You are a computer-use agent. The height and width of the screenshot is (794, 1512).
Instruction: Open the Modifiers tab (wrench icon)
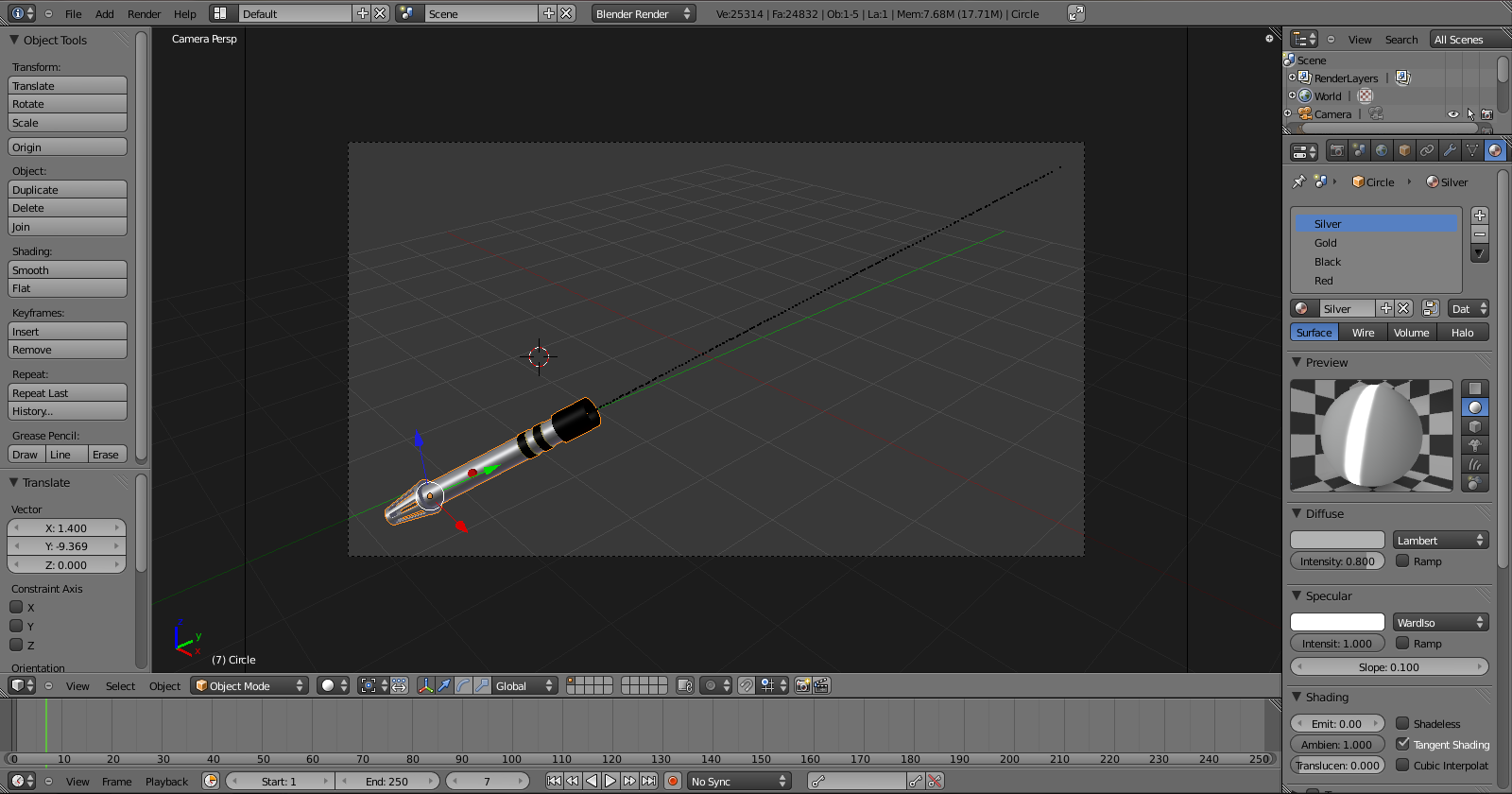pyautogui.click(x=1450, y=150)
